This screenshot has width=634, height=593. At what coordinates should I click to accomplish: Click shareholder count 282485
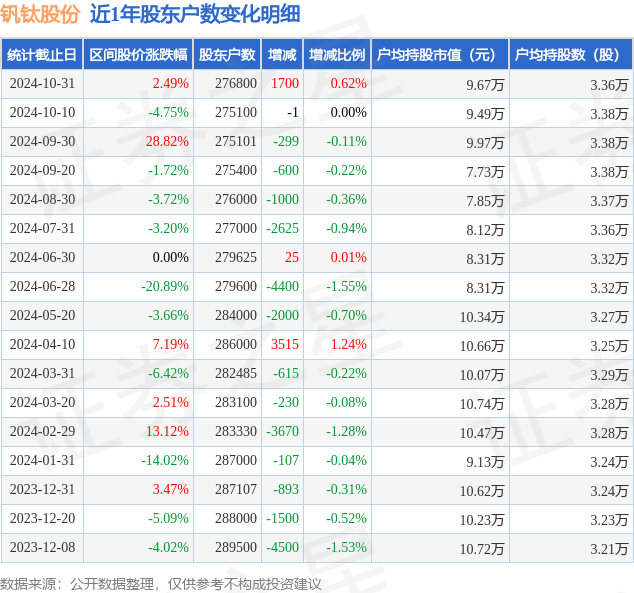236,373
